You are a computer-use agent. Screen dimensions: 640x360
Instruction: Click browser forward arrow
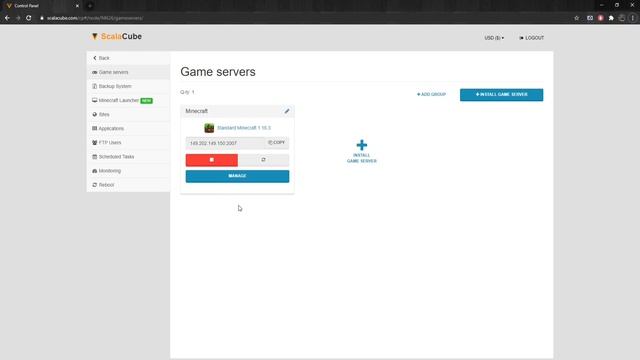(18, 18)
